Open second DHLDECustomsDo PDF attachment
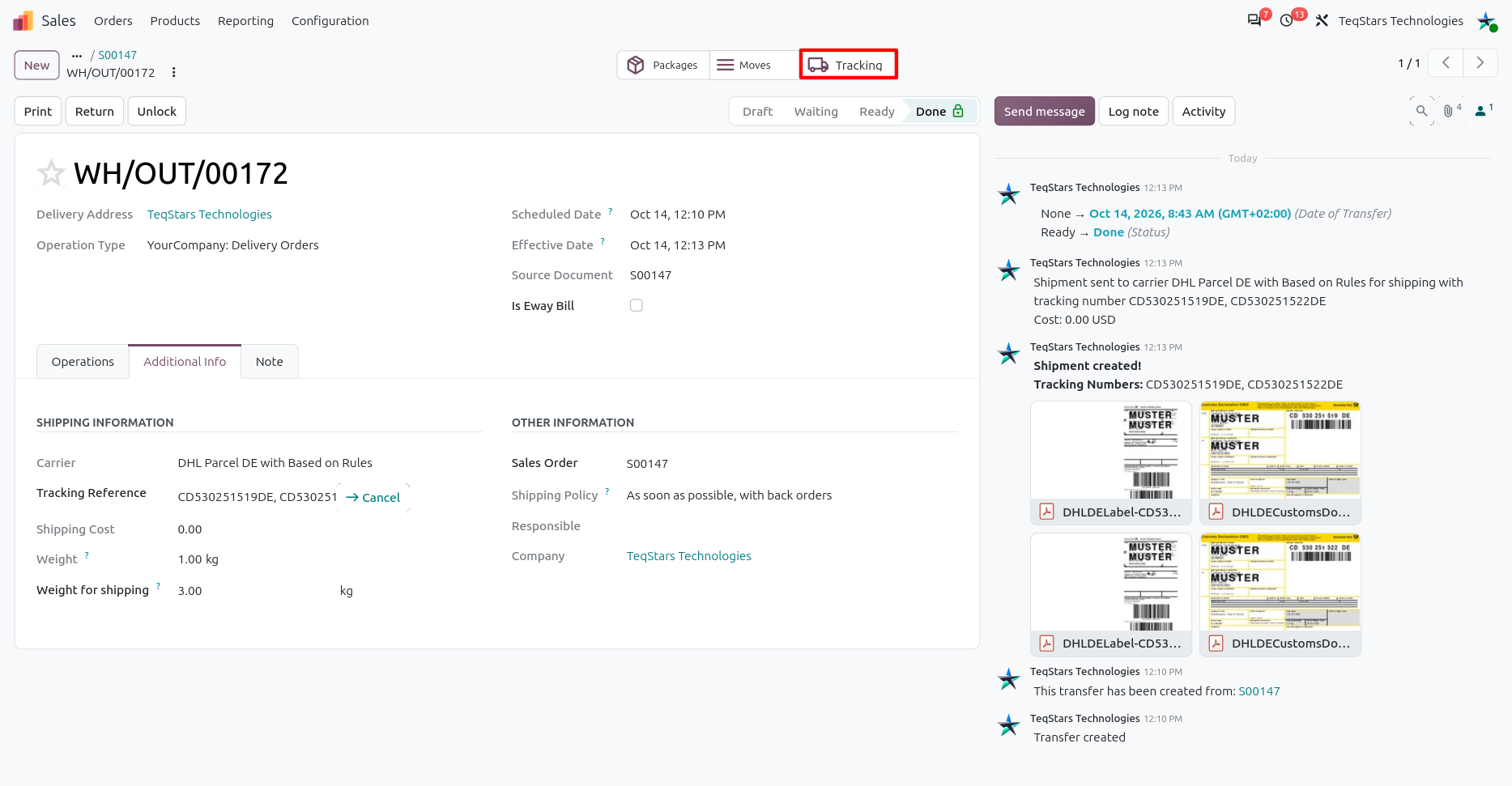 [x=1280, y=594]
